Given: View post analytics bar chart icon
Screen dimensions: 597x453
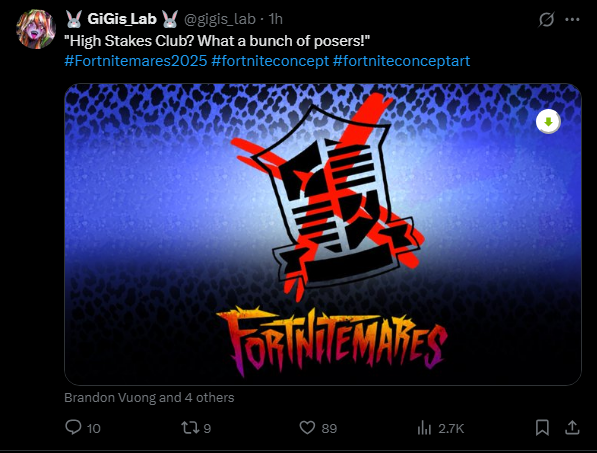Looking at the screenshot, I should 424,428.
